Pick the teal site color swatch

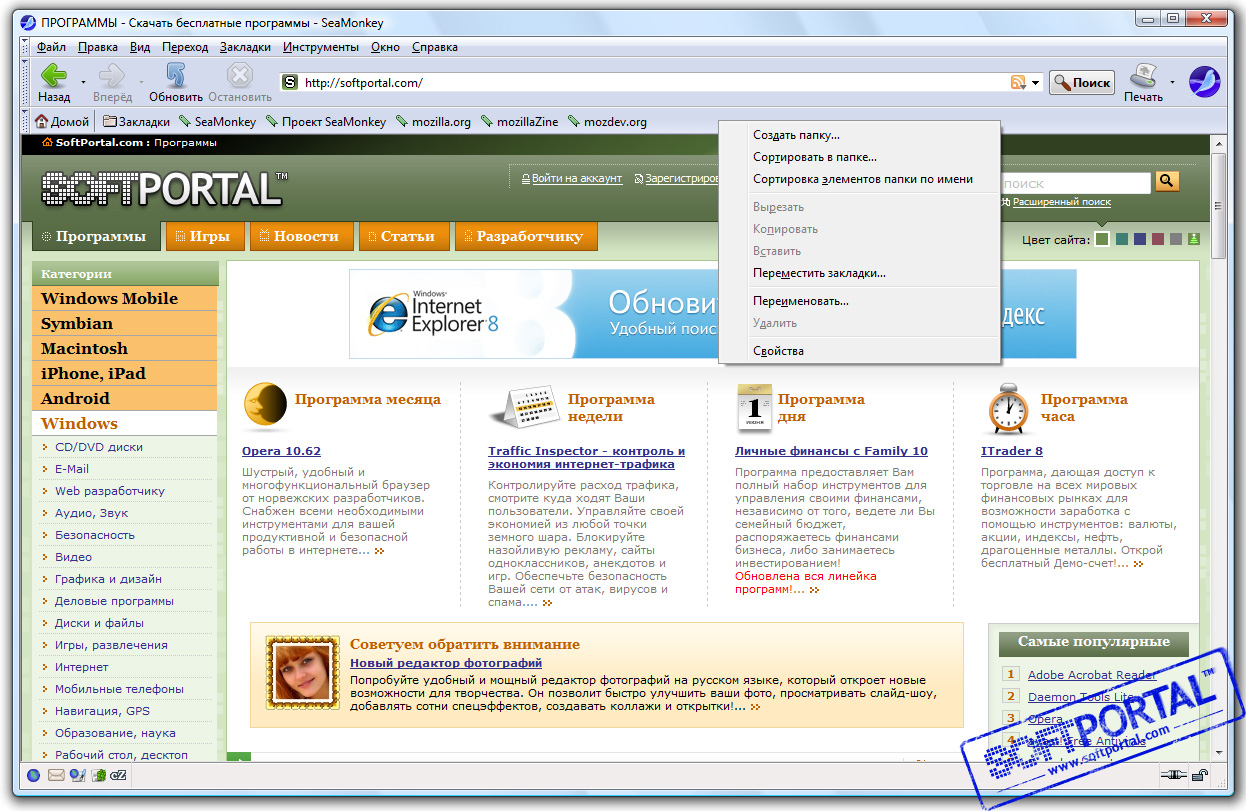point(1122,239)
